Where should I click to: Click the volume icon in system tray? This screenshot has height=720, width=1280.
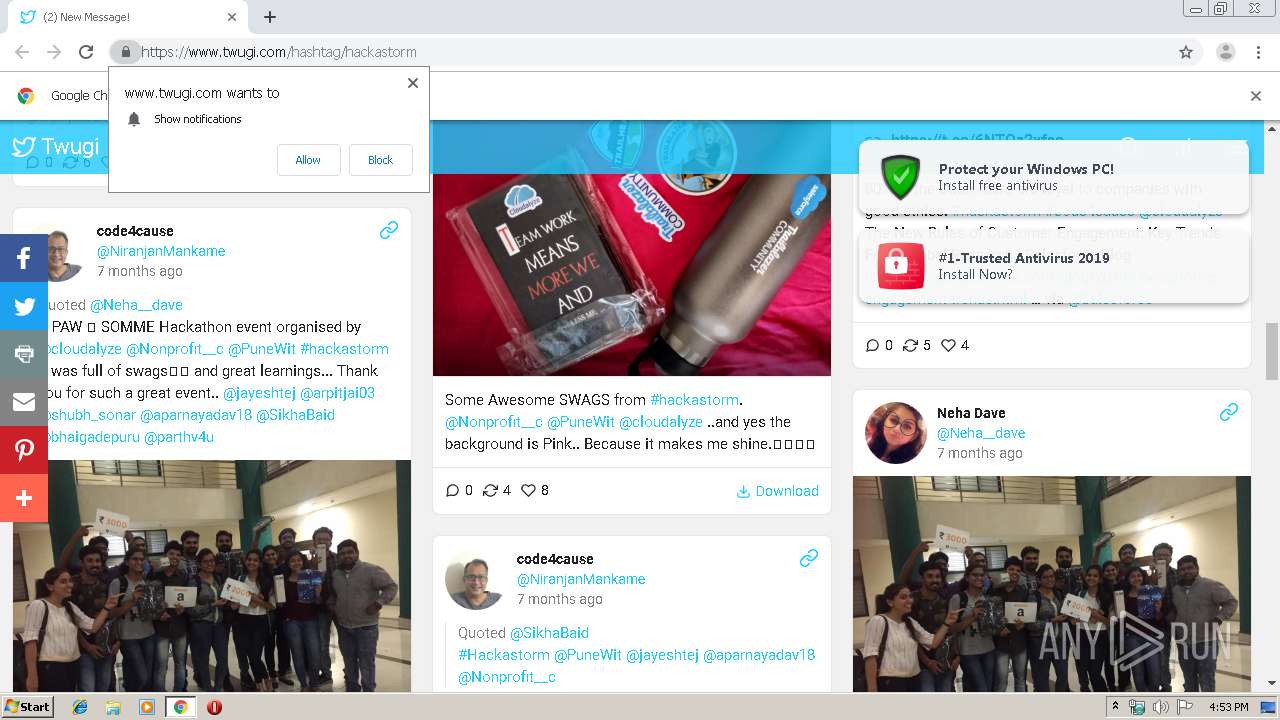pos(1160,707)
